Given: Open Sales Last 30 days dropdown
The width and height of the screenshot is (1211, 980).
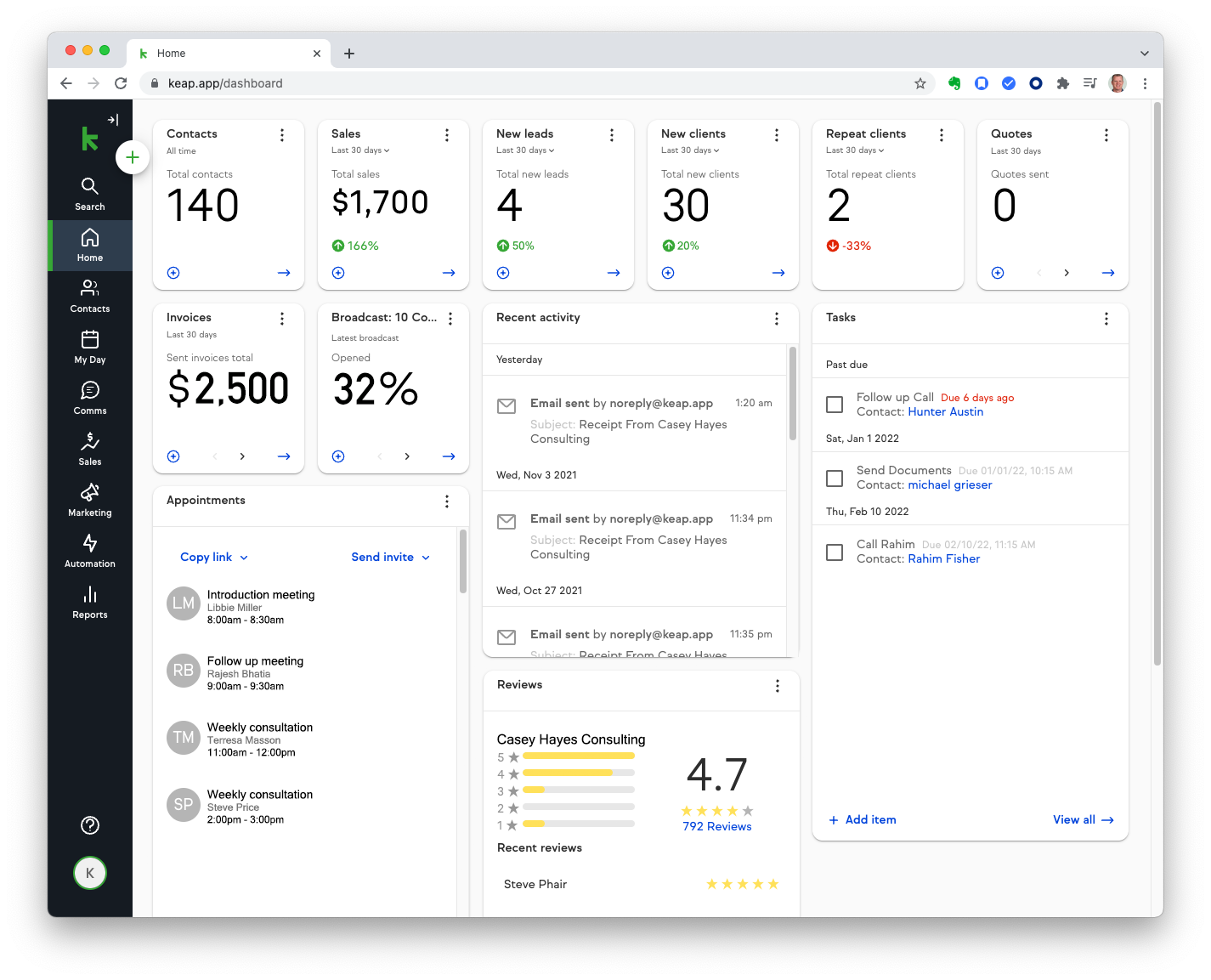Looking at the screenshot, I should 360,150.
